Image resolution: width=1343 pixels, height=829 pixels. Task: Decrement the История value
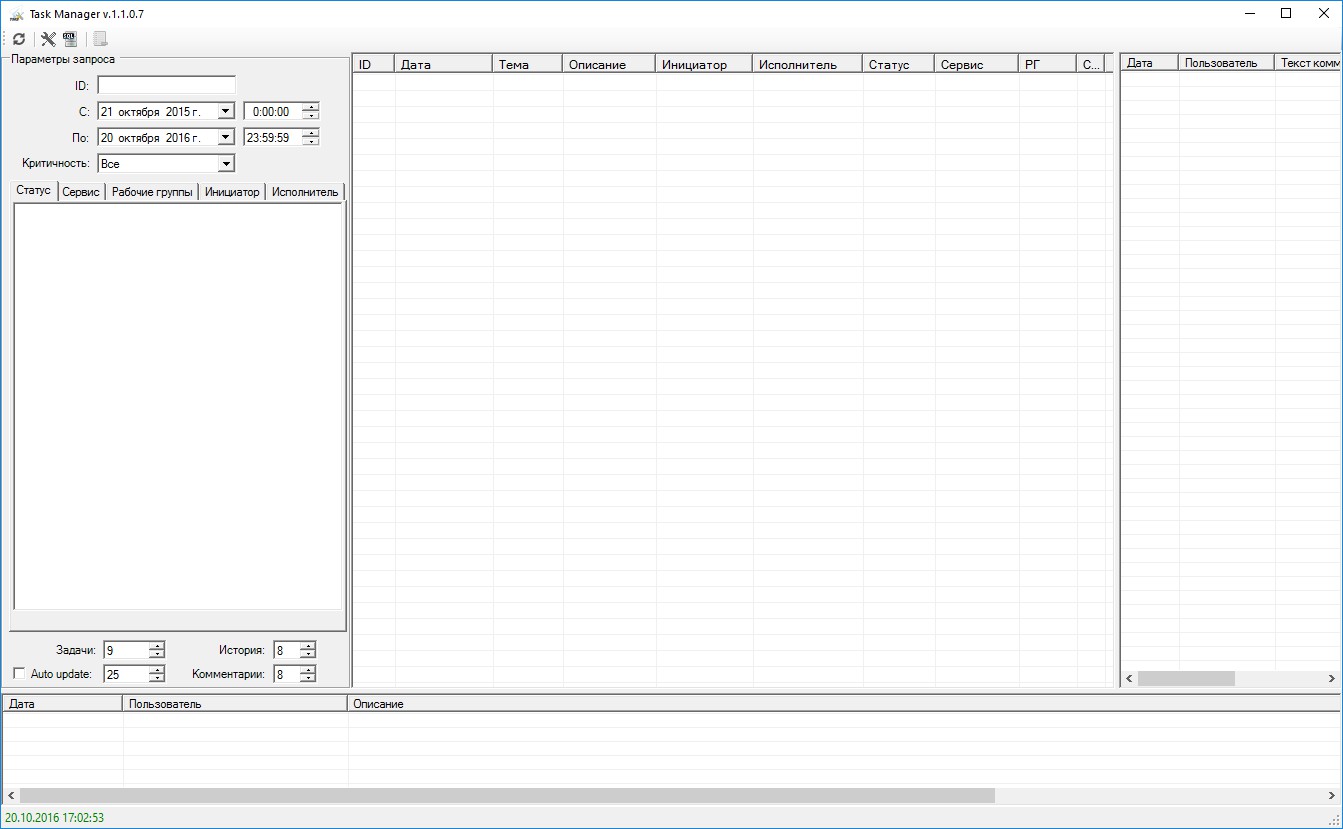point(307,655)
